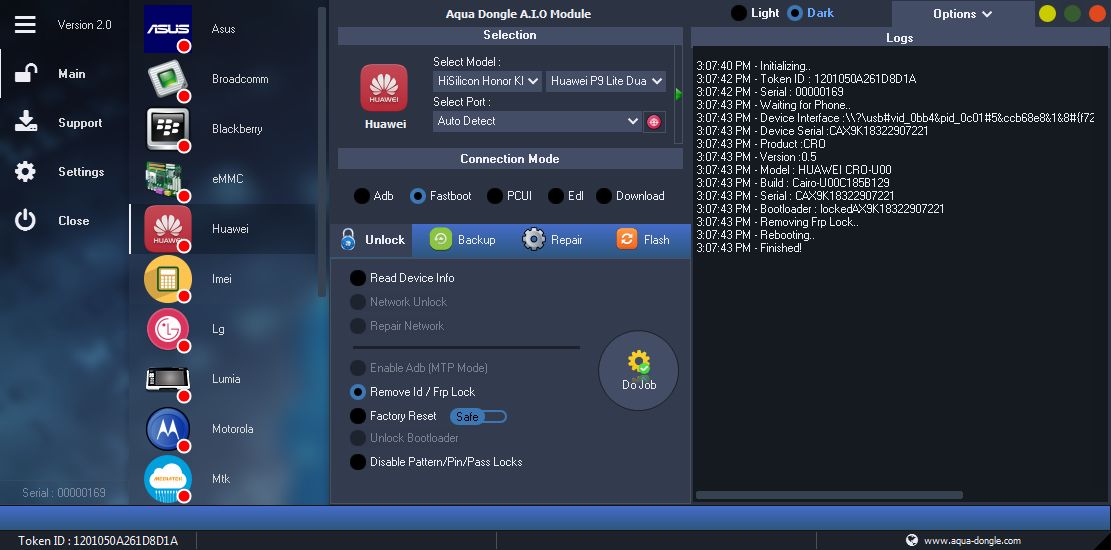
Task: Click the port refresh icon beside Auto Detect
Action: click(x=653, y=122)
